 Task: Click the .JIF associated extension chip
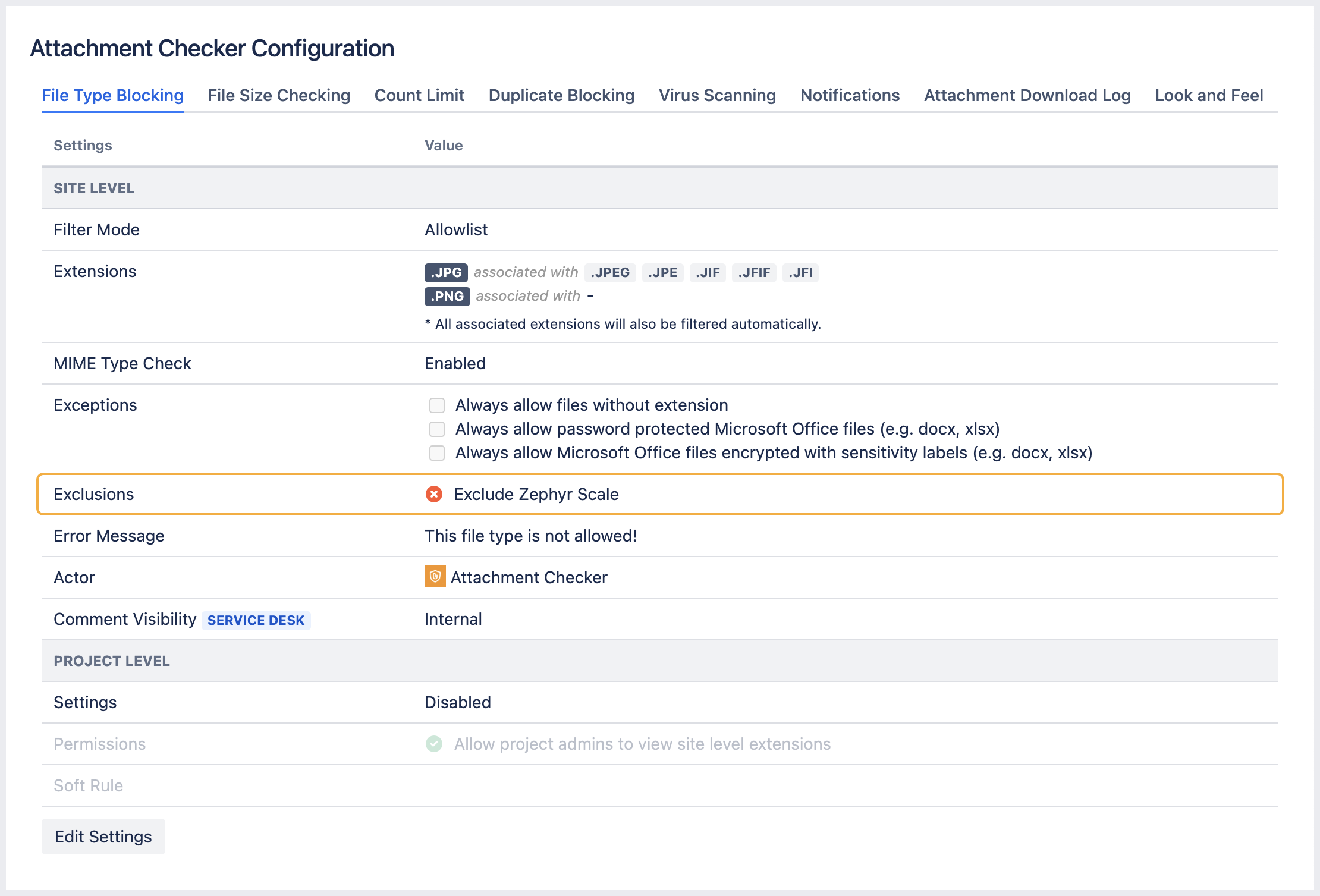pyautogui.click(x=708, y=272)
